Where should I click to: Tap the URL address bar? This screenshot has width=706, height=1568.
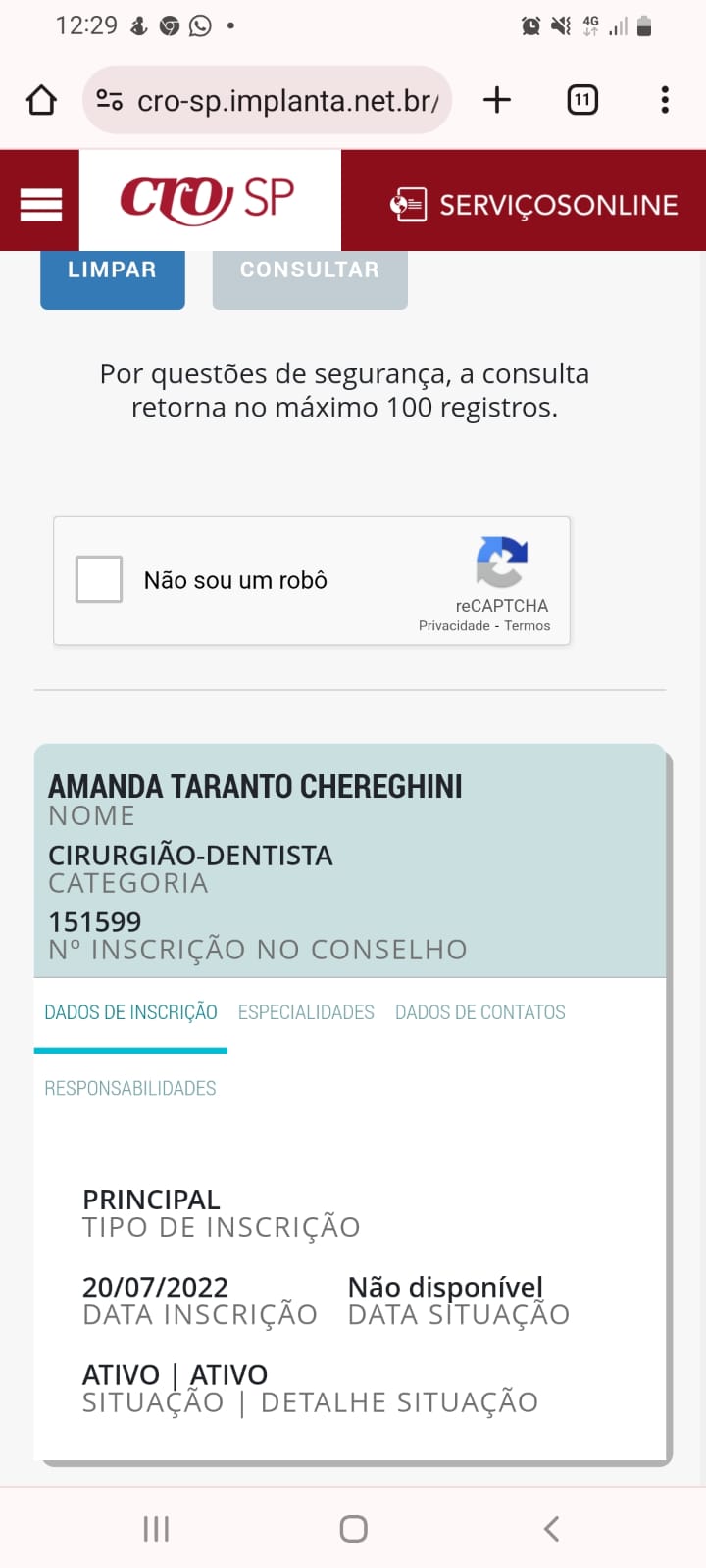coord(287,100)
